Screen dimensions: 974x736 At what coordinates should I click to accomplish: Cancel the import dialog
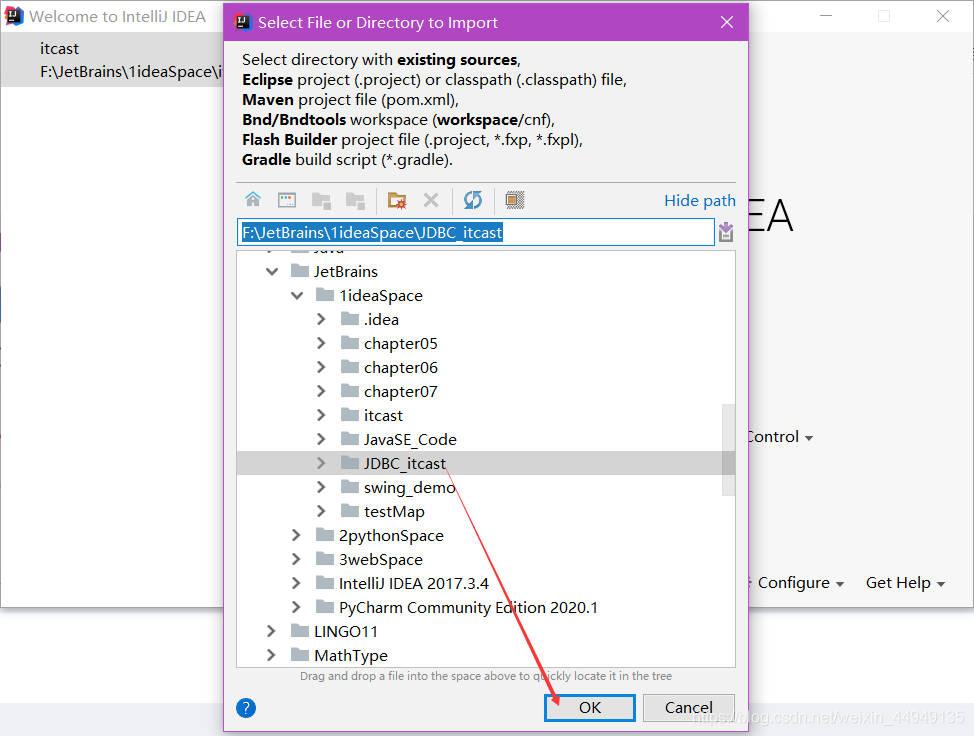coord(688,707)
